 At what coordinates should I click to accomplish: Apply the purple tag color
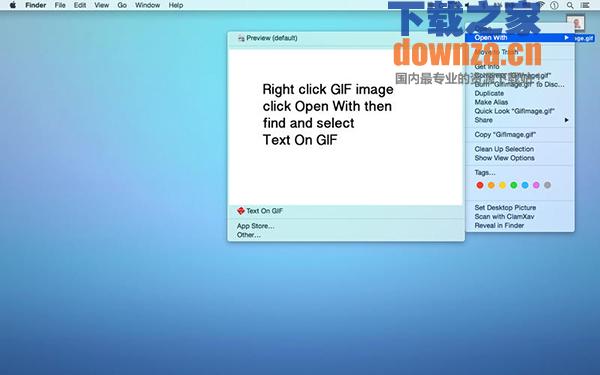click(x=536, y=185)
